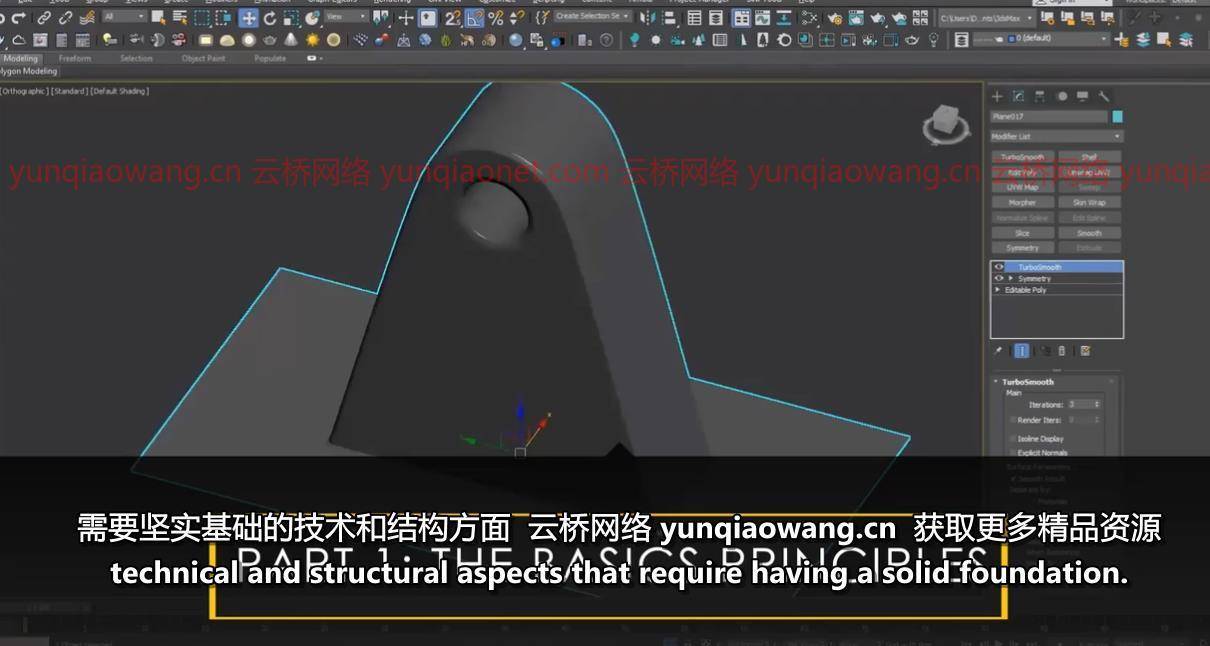The height and width of the screenshot is (646, 1210).
Task: Expand the Editable Poly entry in stack
Action: (x=998, y=289)
